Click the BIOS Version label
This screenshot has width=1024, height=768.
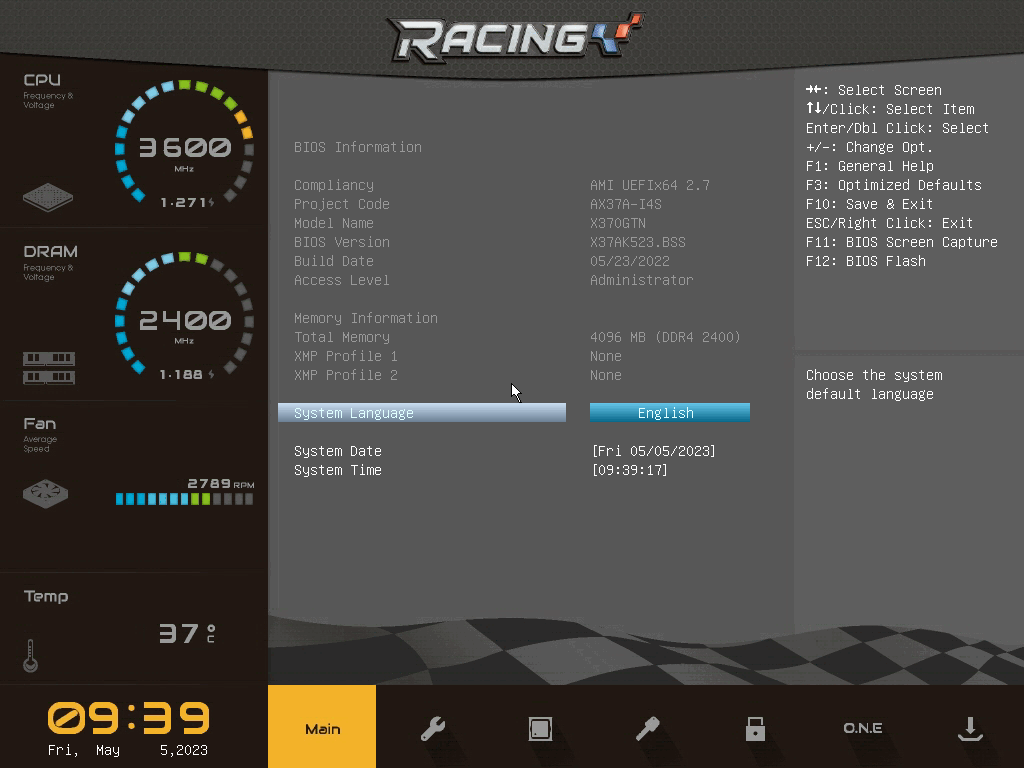(342, 242)
